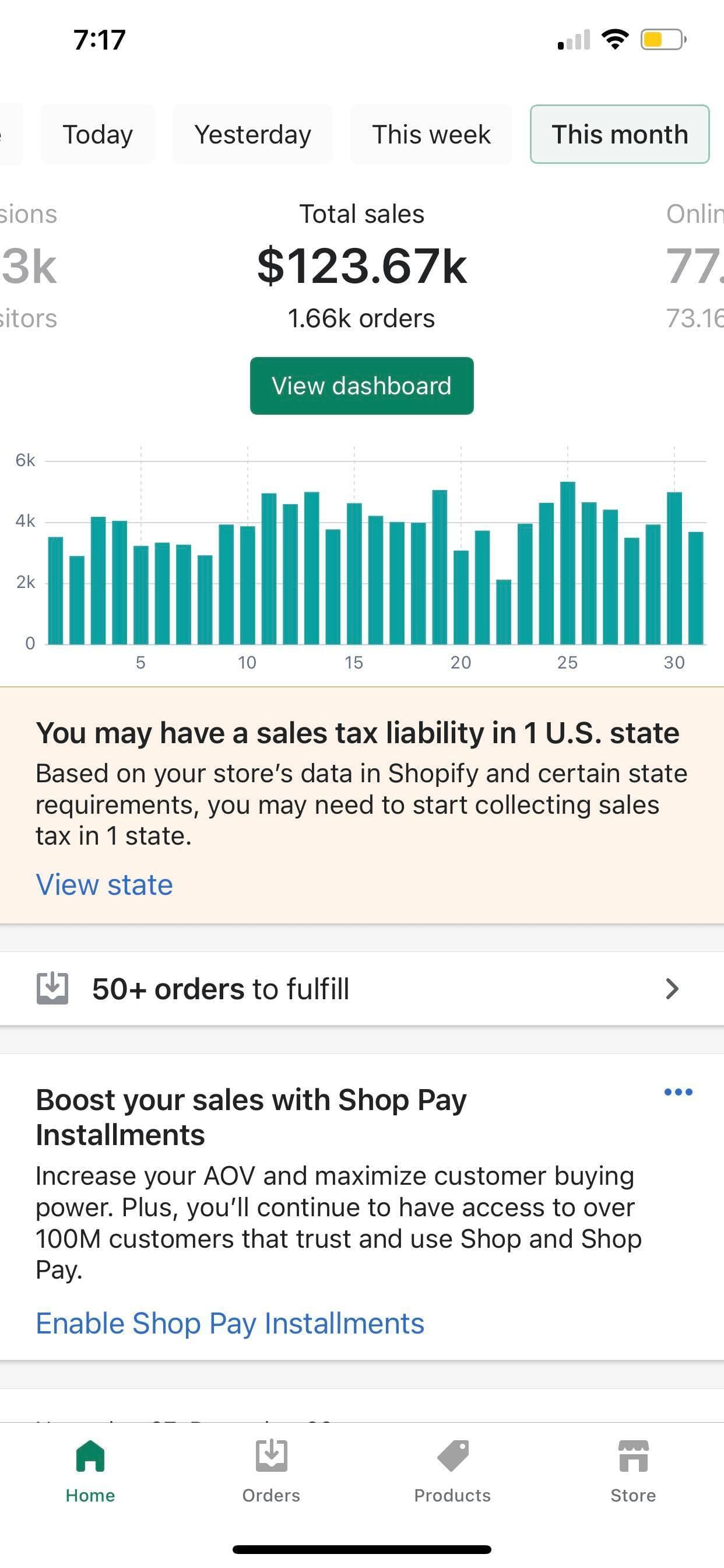
Task: Click the View dashboard button
Action: [x=361, y=386]
